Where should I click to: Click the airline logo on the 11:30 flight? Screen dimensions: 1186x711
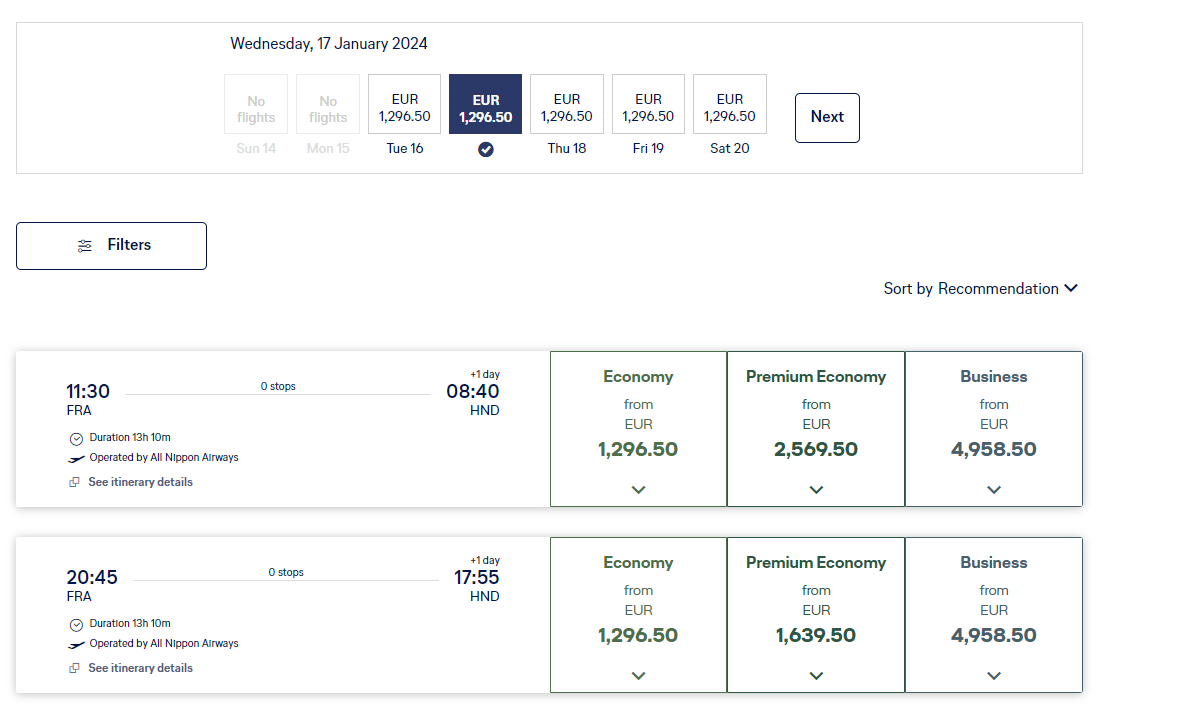(76, 458)
